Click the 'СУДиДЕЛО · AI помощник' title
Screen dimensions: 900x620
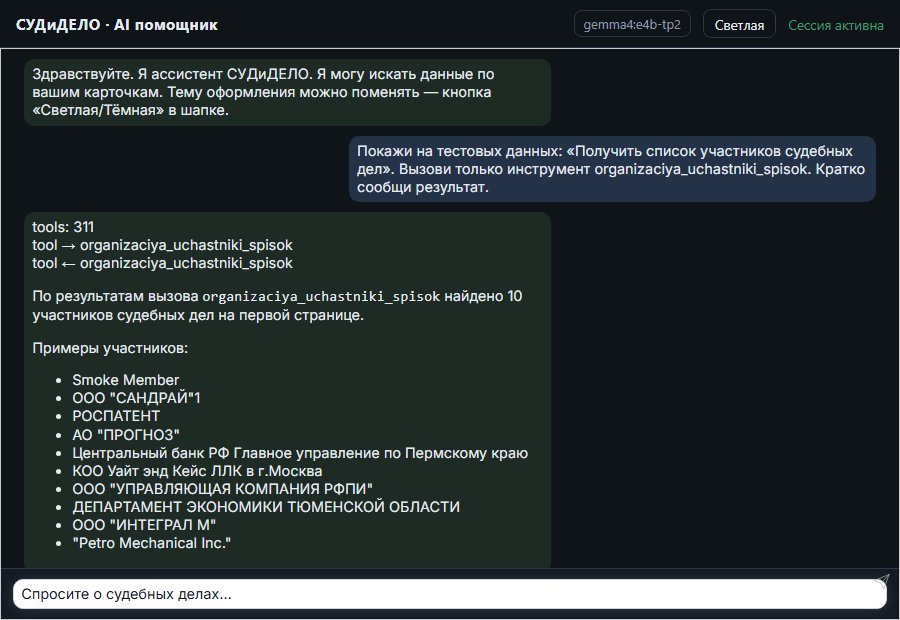click(117, 25)
